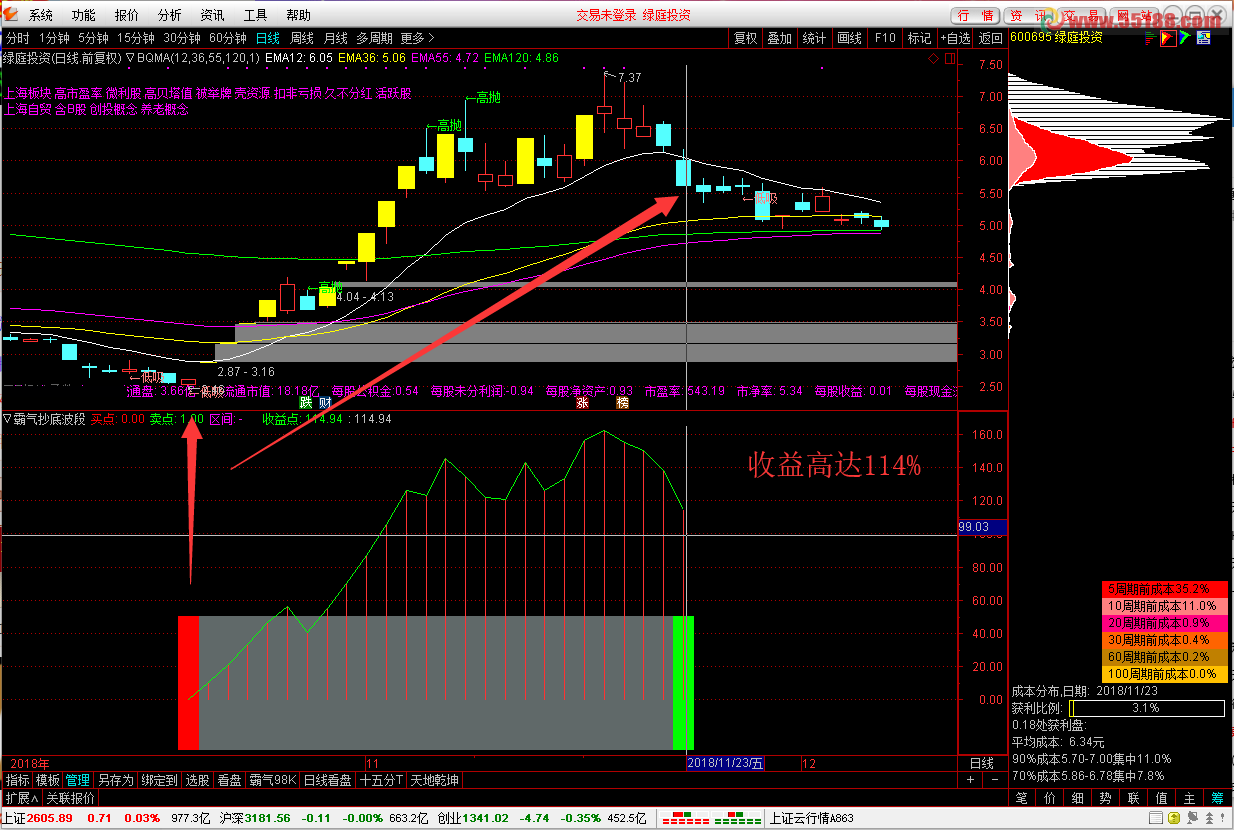Open the blue panel settings icon
Viewport: 1234px width, 830px height.
tap(1203, 38)
